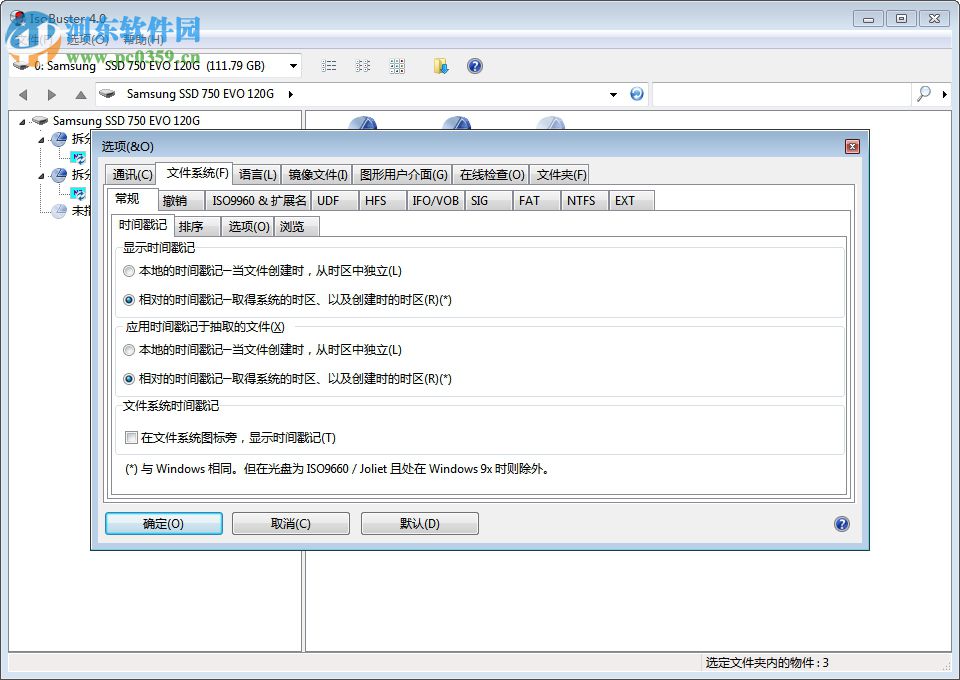Enable the 显示时间戳记 checkbox for file system icons

(131, 437)
